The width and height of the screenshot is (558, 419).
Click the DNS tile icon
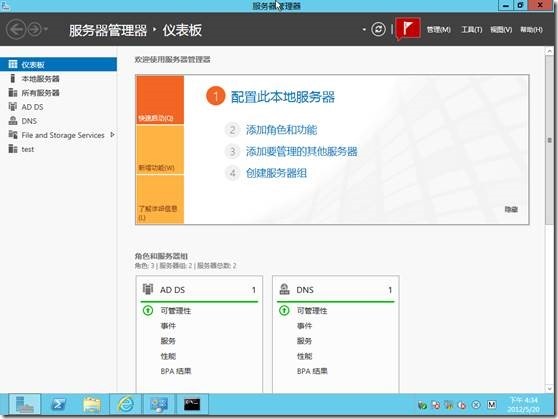click(x=284, y=289)
